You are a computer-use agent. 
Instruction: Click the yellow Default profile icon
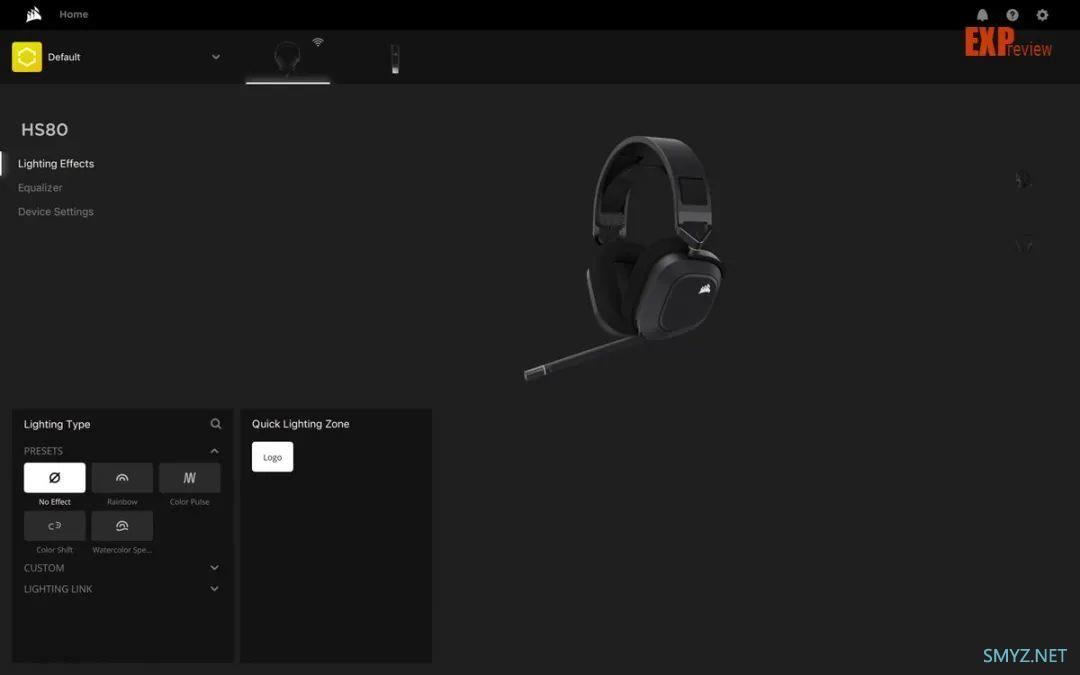27,57
